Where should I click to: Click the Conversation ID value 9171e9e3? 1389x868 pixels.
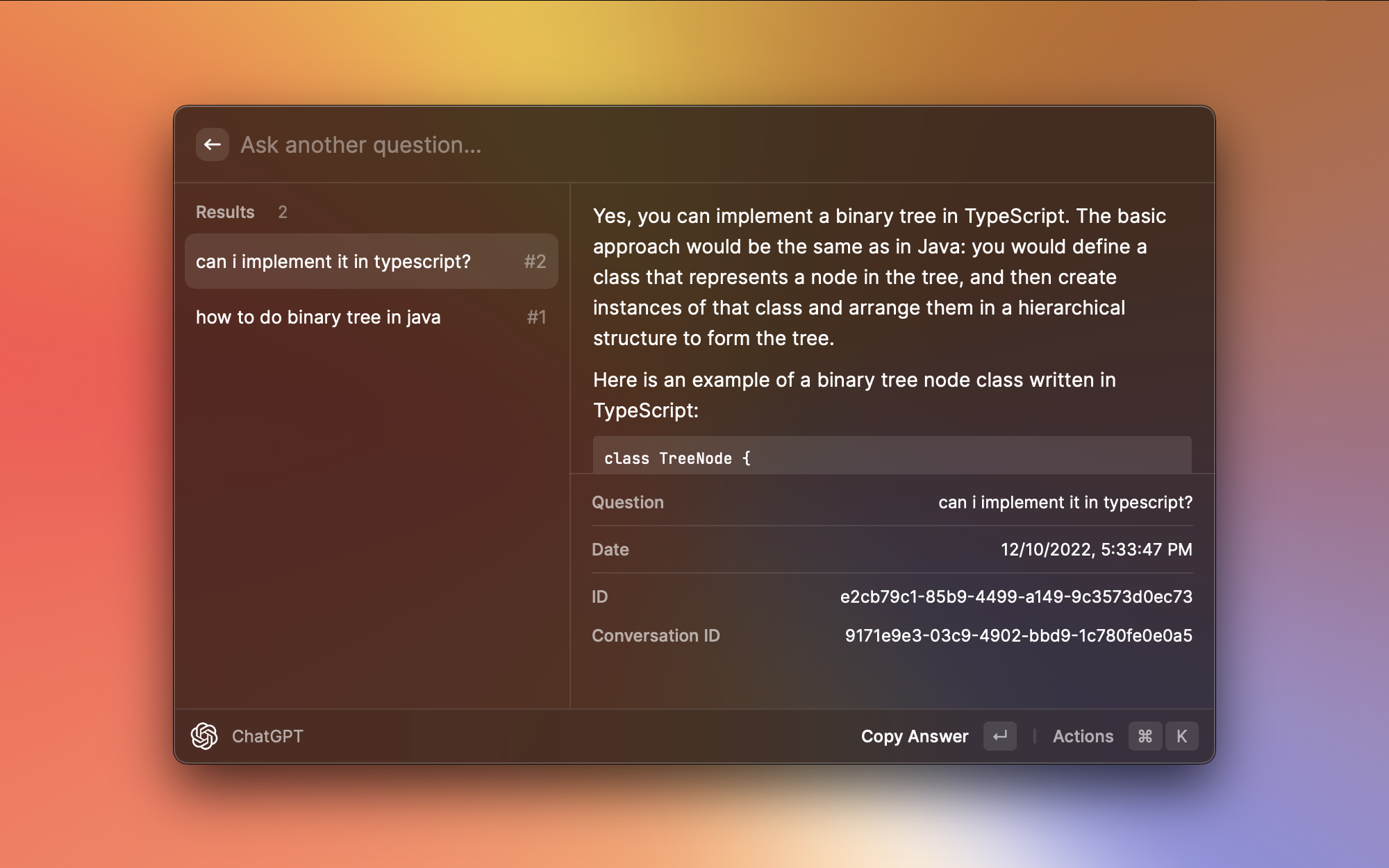[1018, 635]
